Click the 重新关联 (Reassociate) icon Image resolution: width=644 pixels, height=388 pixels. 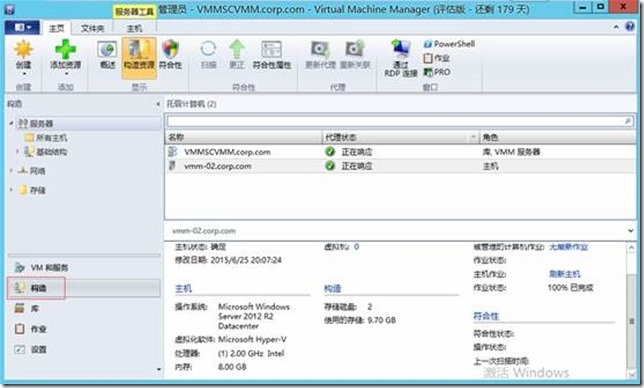pos(355,49)
